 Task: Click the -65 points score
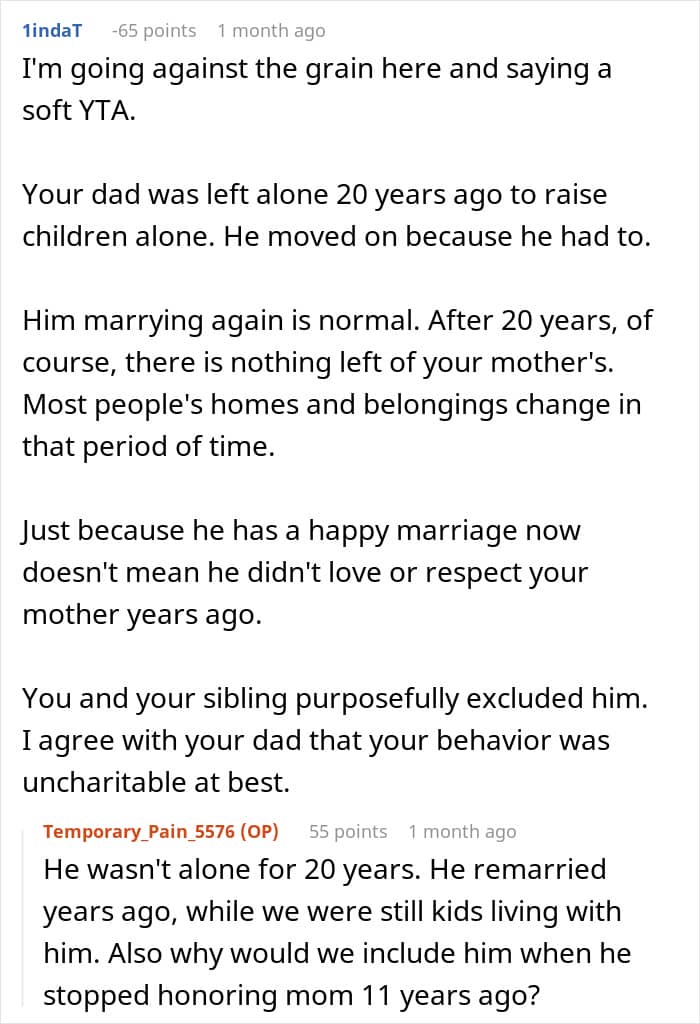click(153, 31)
